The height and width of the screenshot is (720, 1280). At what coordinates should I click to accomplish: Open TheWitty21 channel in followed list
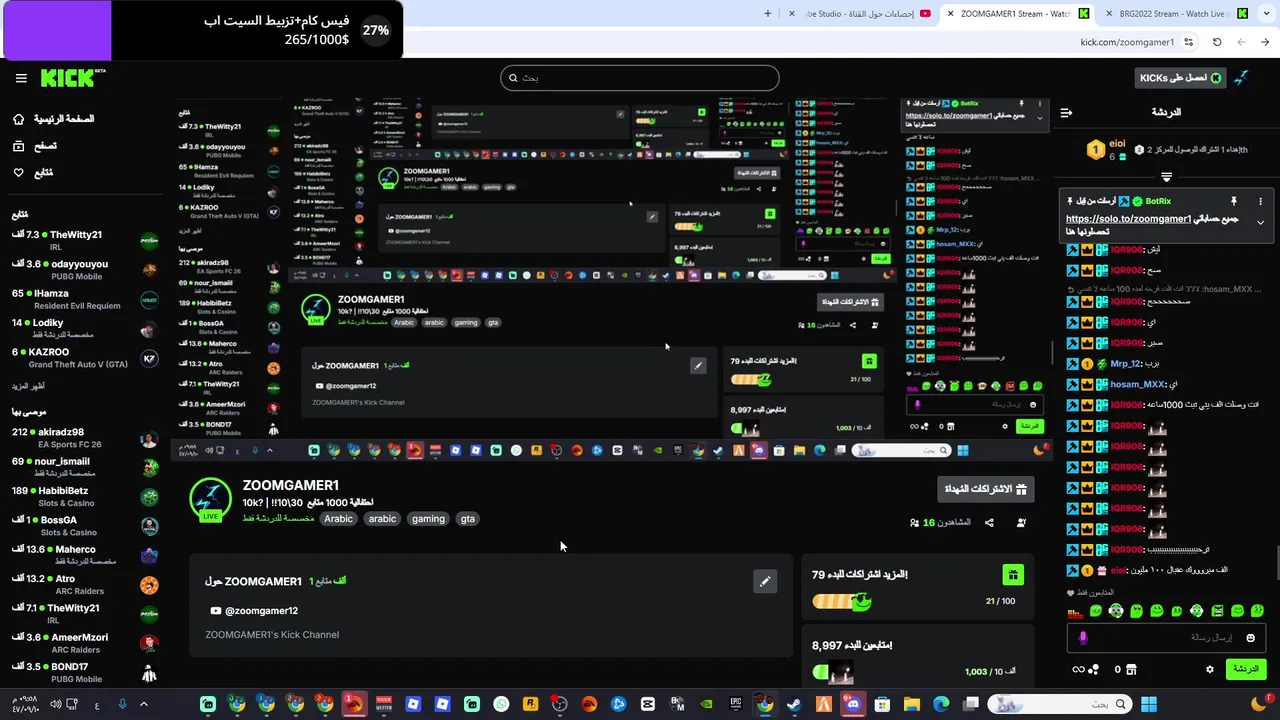click(84, 241)
